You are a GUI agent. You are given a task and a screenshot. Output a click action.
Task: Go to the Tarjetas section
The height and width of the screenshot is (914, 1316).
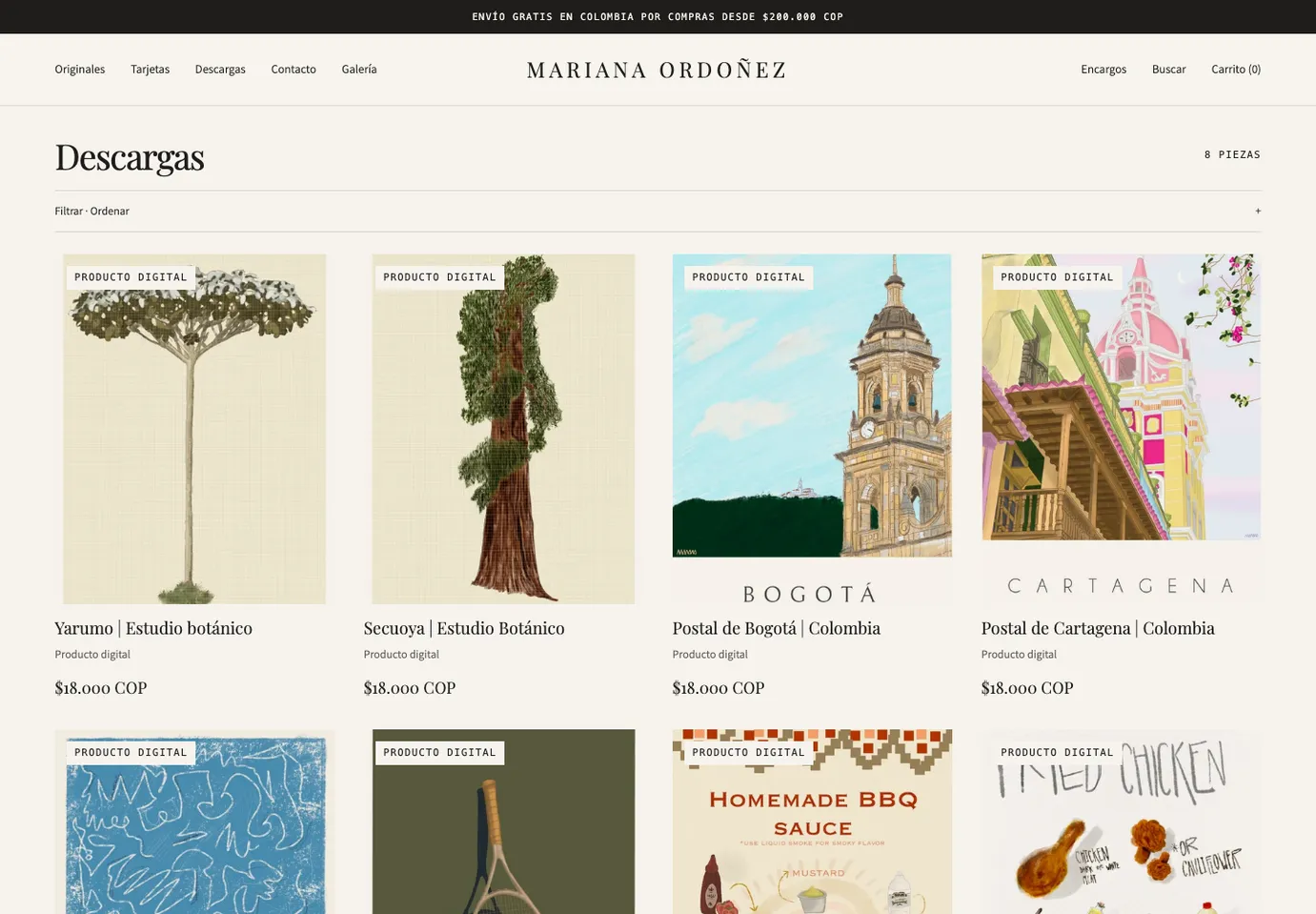pyautogui.click(x=150, y=70)
